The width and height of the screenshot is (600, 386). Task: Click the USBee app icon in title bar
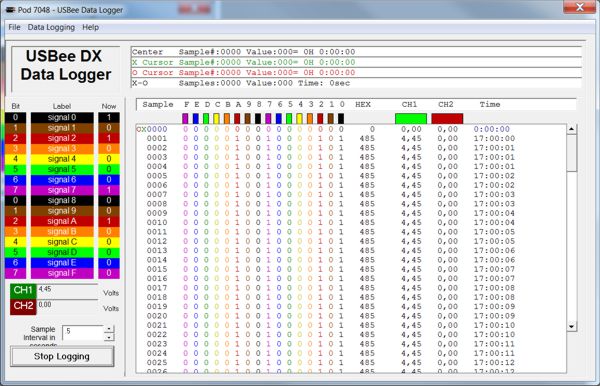(x=10, y=10)
